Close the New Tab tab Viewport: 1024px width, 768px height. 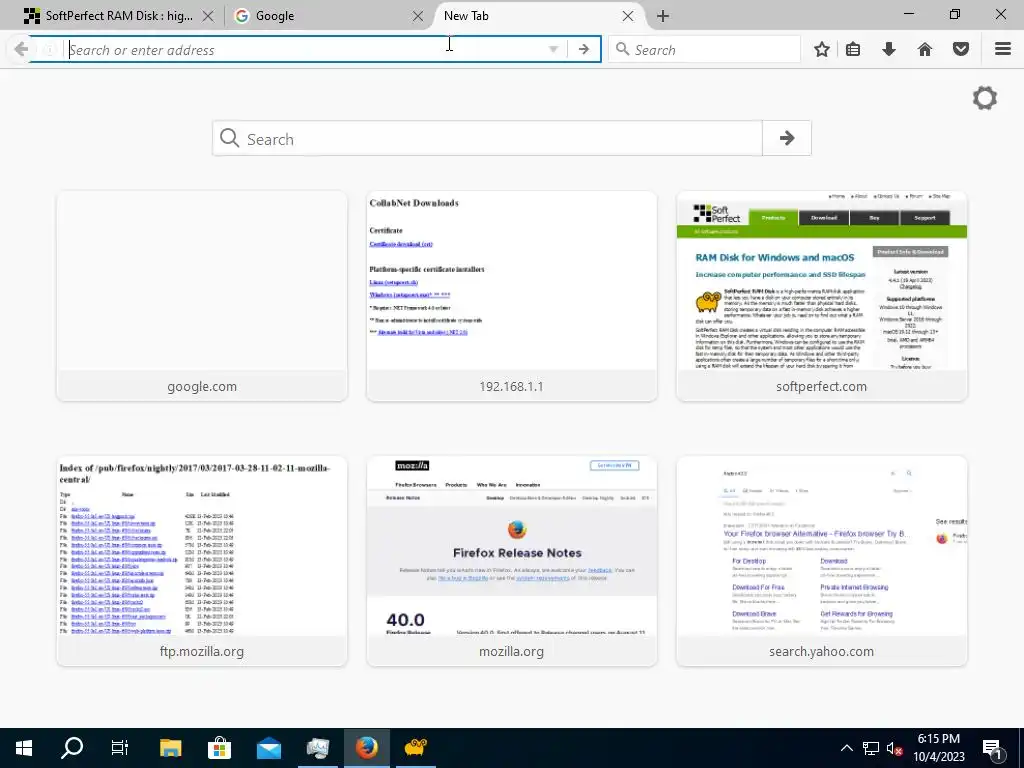(x=628, y=16)
